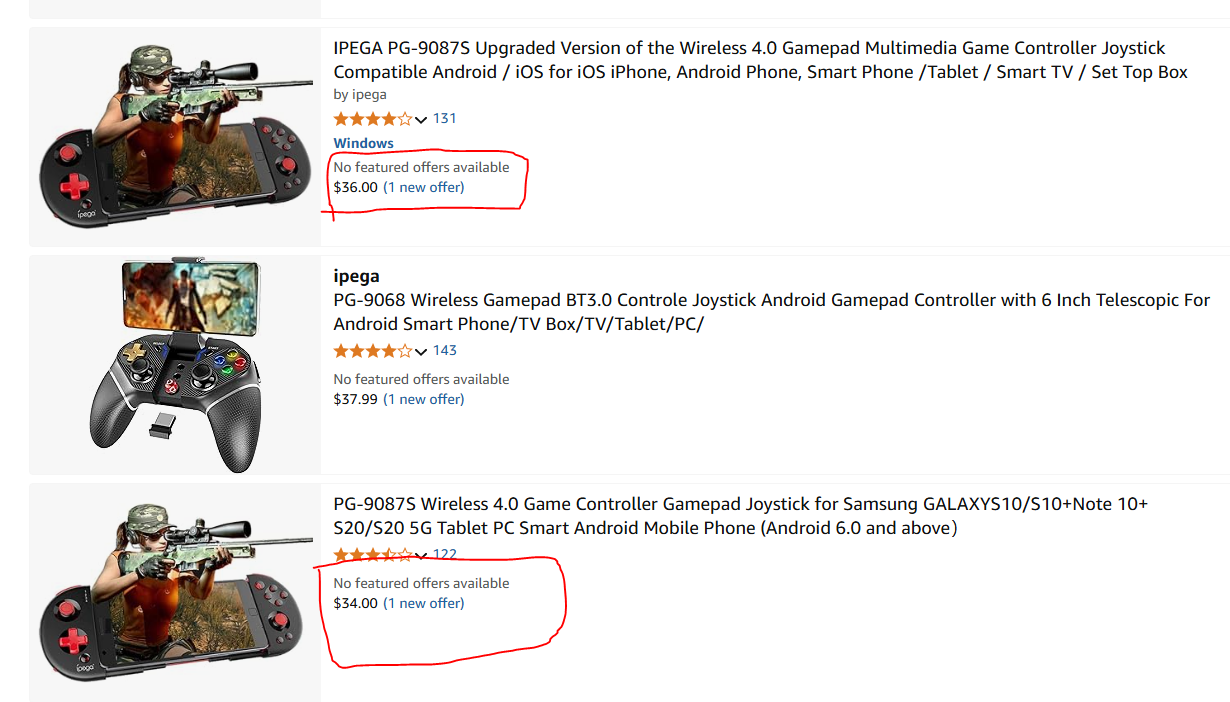This screenshot has height=702, width=1230.
Task: Expand rating popover arrow beside 122 reviews
Action: click(x=421, y=556)
